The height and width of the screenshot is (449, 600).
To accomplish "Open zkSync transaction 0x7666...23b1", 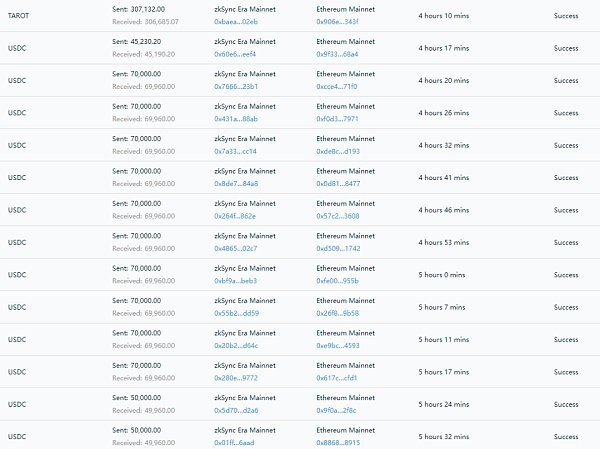I will 236,87.
